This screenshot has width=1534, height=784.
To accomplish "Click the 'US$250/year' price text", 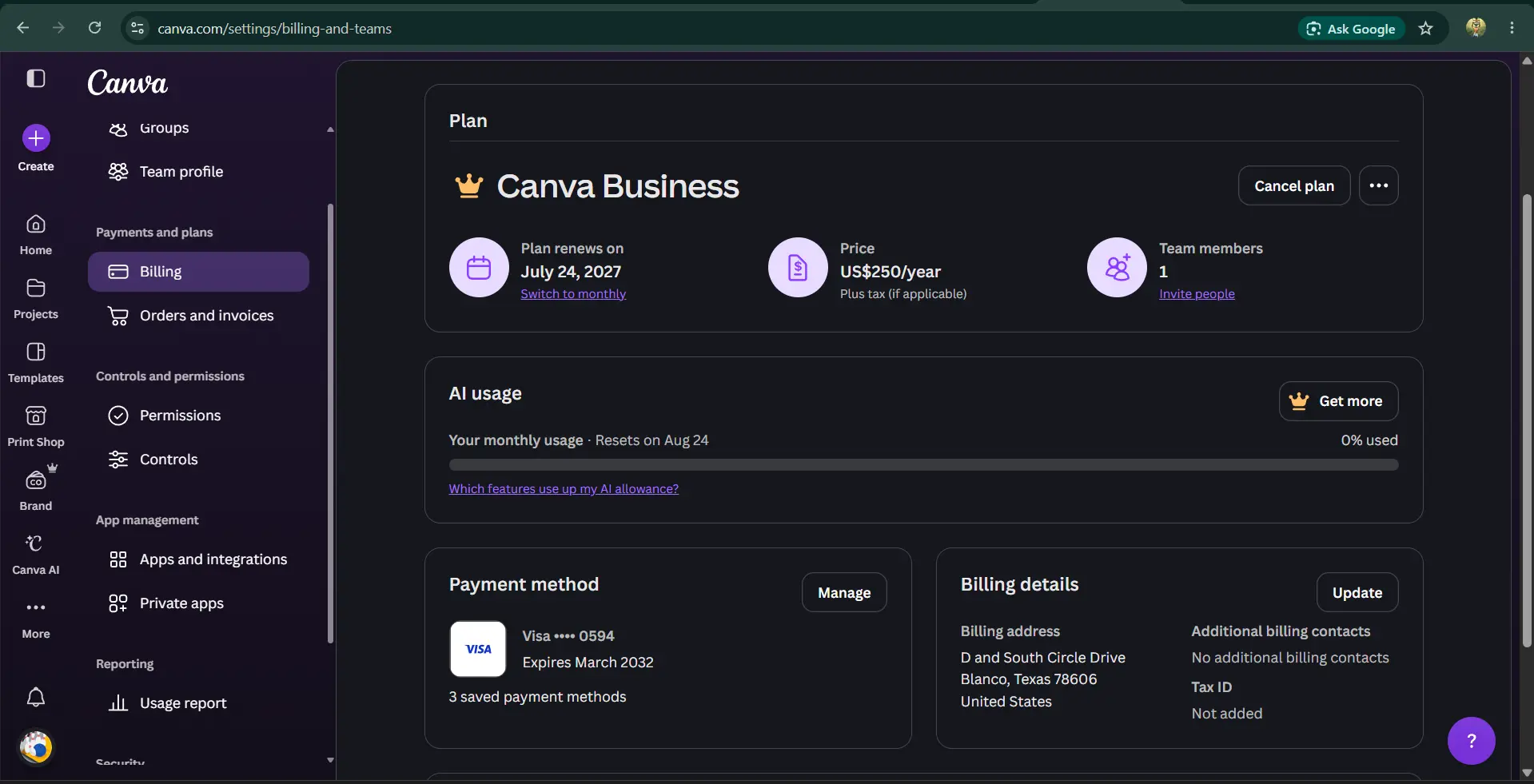I will click(x=891, y=272).
